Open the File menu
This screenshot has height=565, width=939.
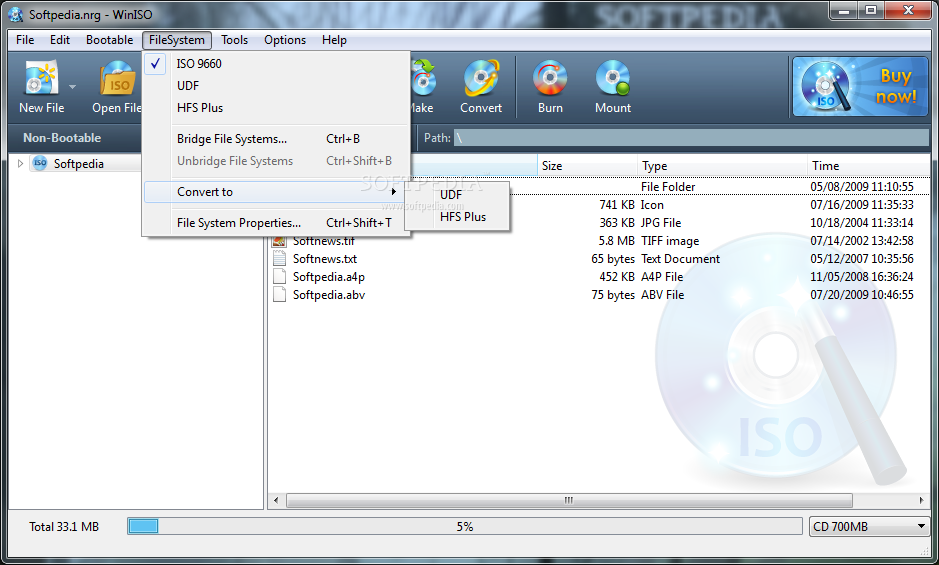pyautogui.click(x=25, y=40)
